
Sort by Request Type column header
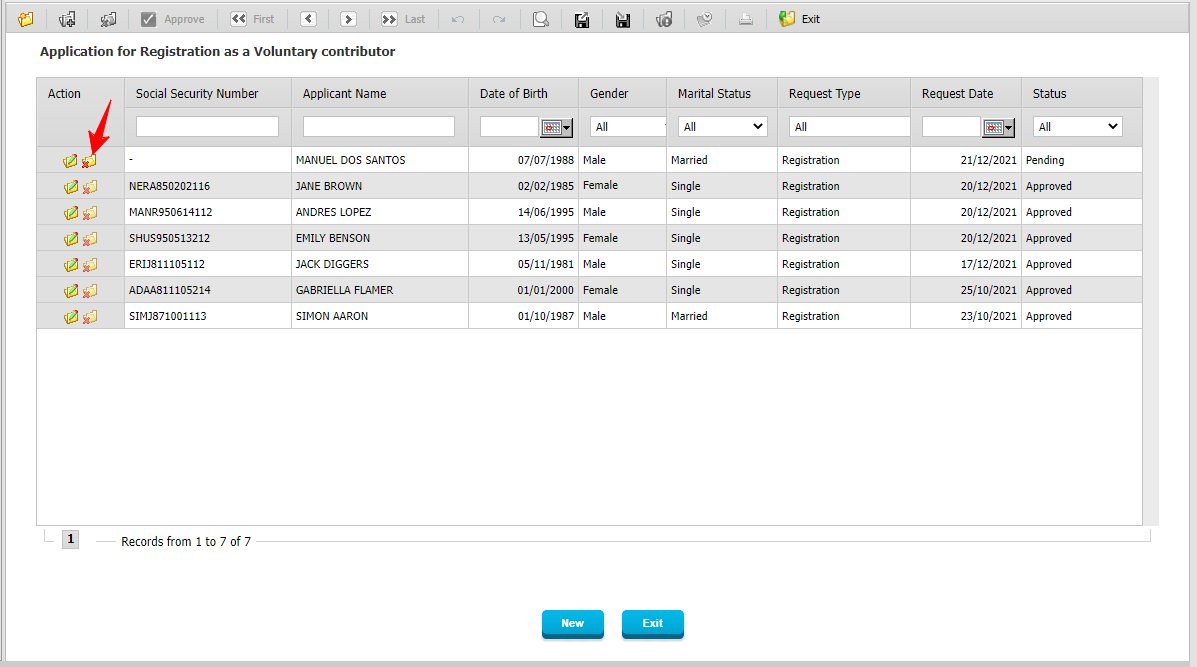pos(824,94)
